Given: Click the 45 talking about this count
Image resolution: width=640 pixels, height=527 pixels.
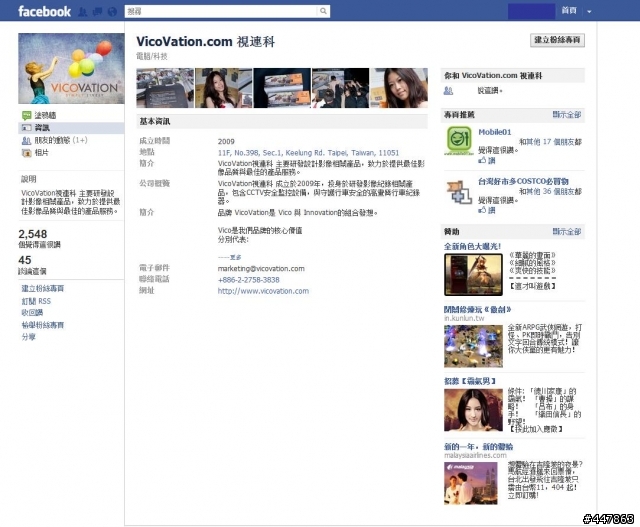Looking at the screenshot, I should (x=24, y=260).
